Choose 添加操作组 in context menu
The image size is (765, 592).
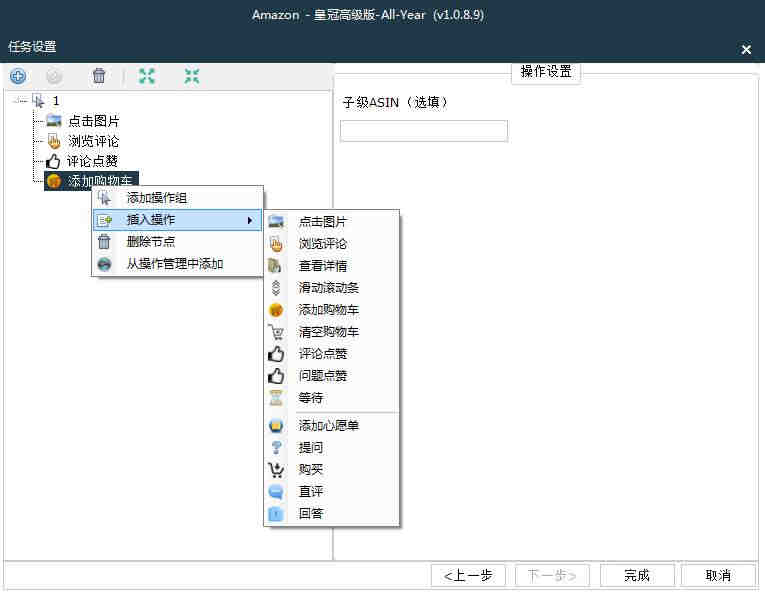coord(178,198)
